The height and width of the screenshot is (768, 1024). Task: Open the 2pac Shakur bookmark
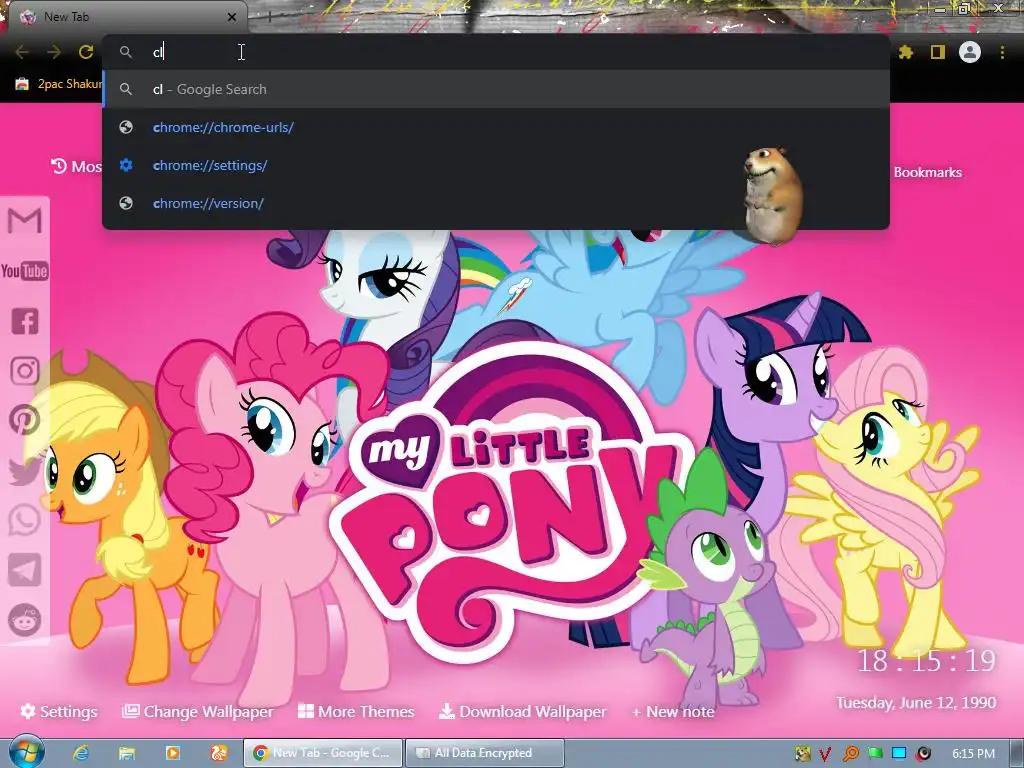pos(59,84)
